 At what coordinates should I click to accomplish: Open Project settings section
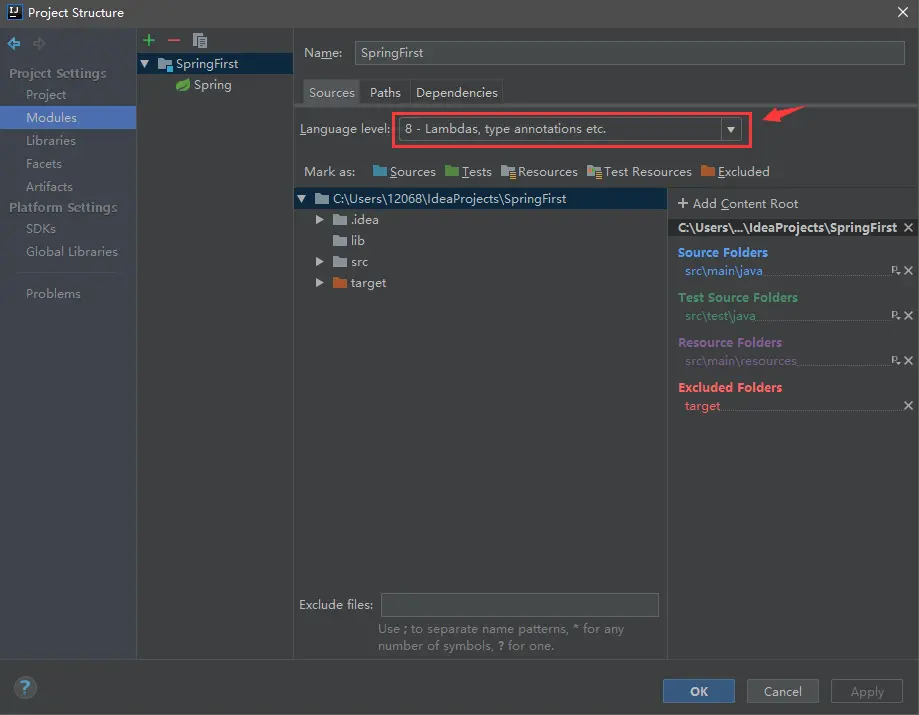click(46, 95)
